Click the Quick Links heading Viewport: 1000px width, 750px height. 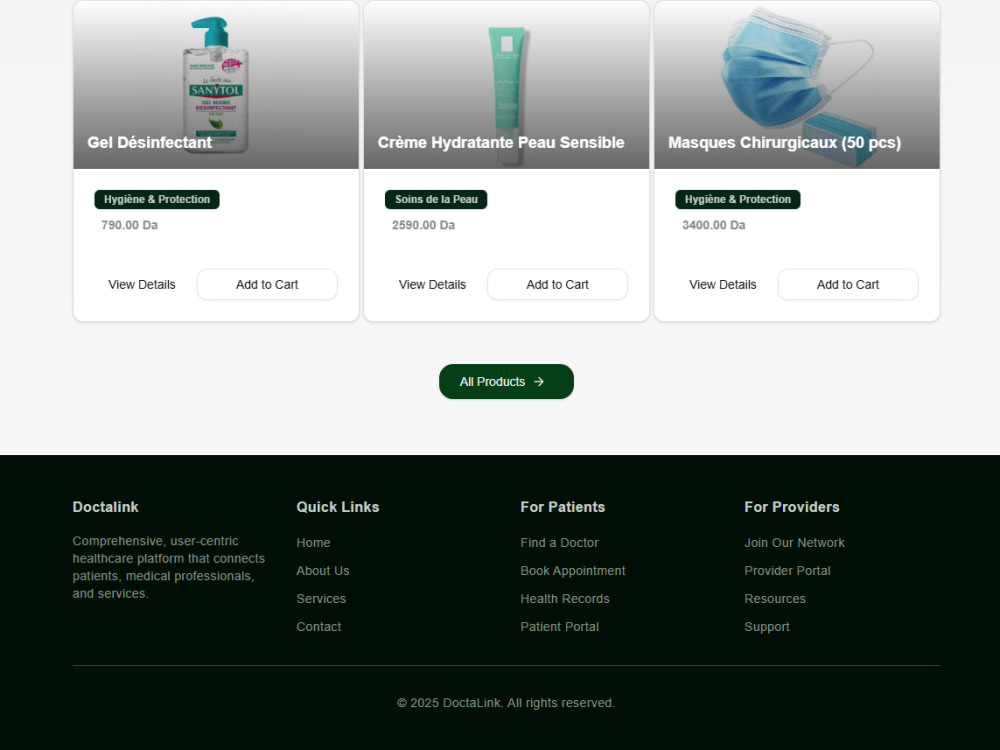pos(338,507)
